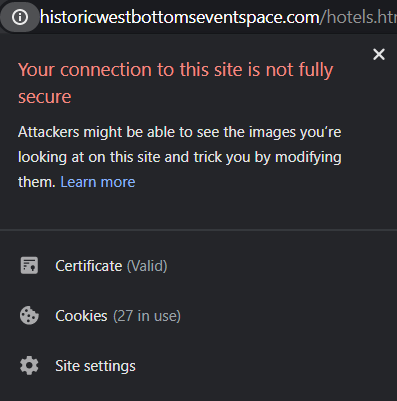Open the Learn more link

pos(98,182)
